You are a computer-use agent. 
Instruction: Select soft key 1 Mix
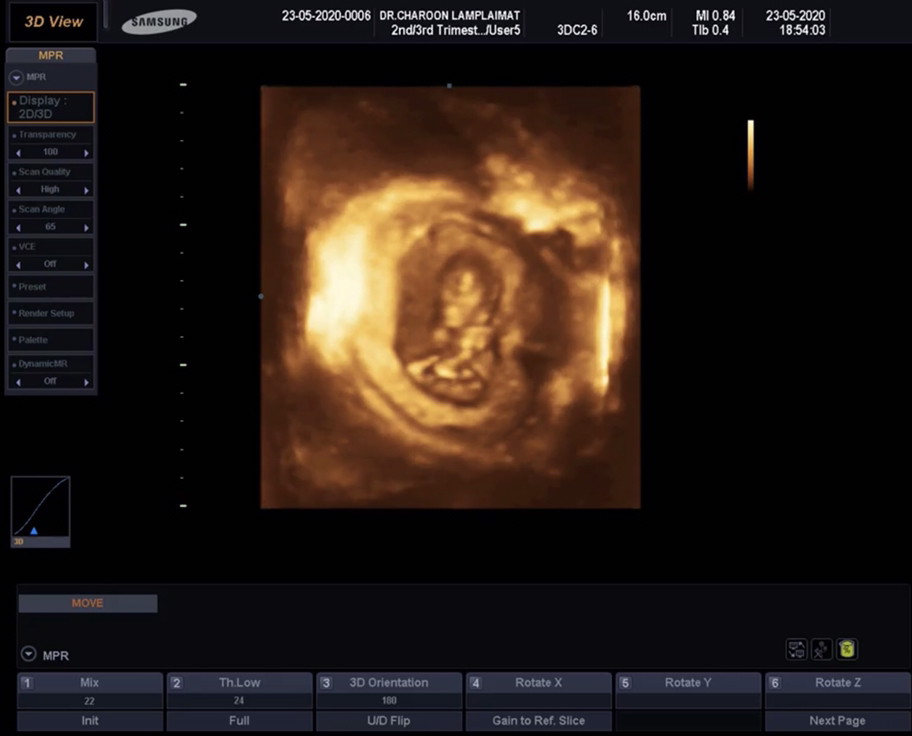[90, 682]
